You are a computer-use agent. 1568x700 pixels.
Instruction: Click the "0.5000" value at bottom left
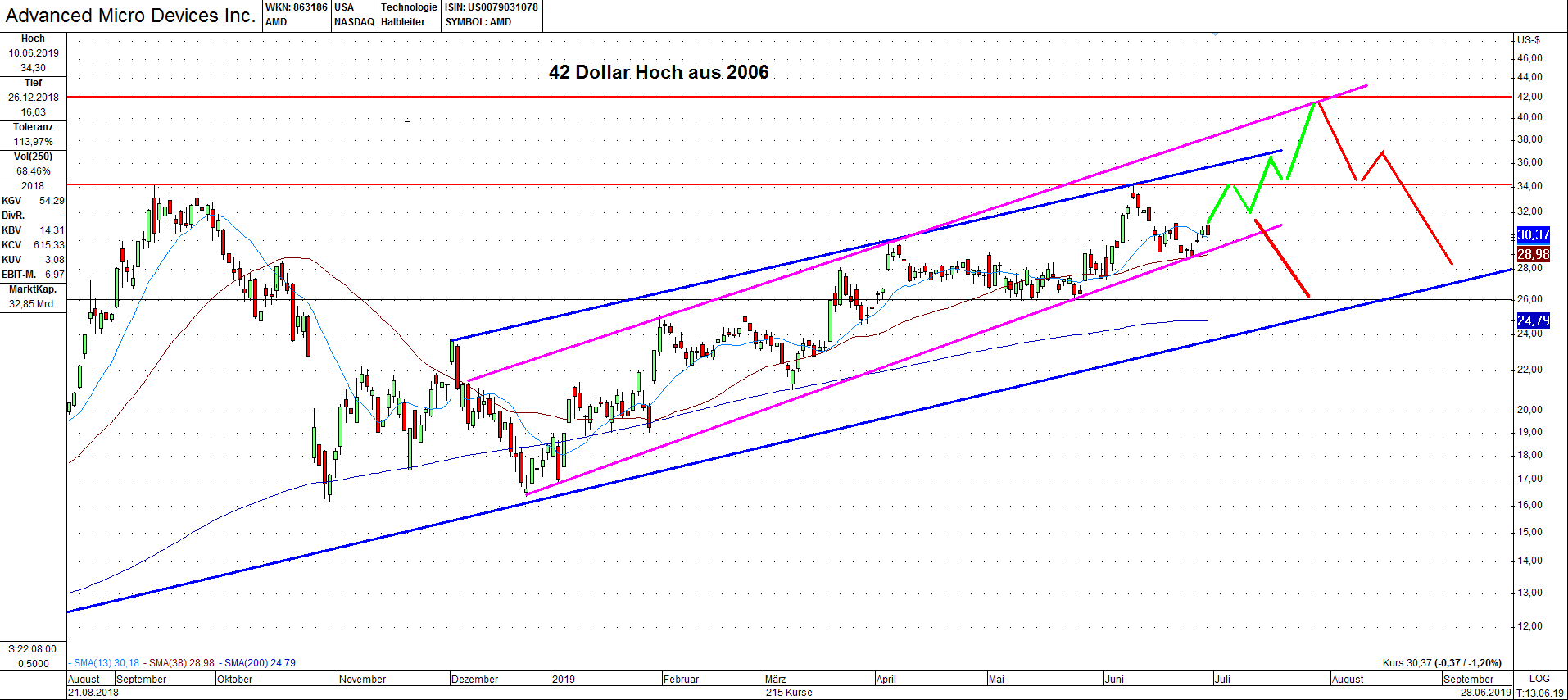pyautogui.click(x=34, y=664)
